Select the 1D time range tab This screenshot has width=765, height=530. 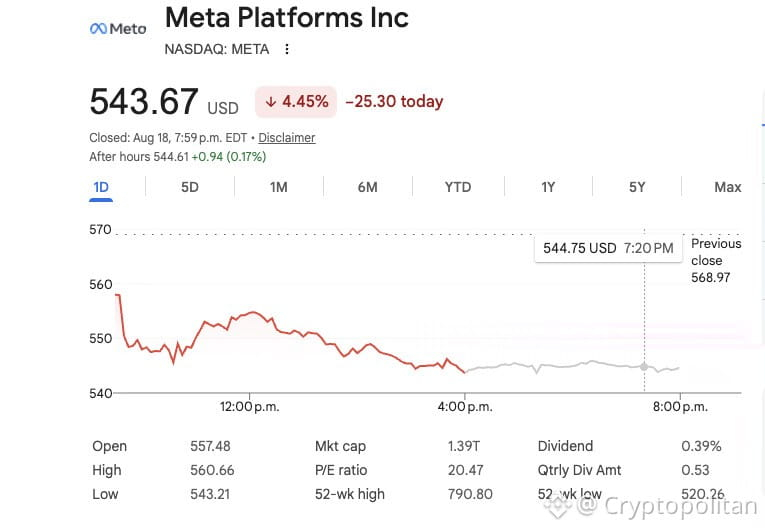(101, 187)
